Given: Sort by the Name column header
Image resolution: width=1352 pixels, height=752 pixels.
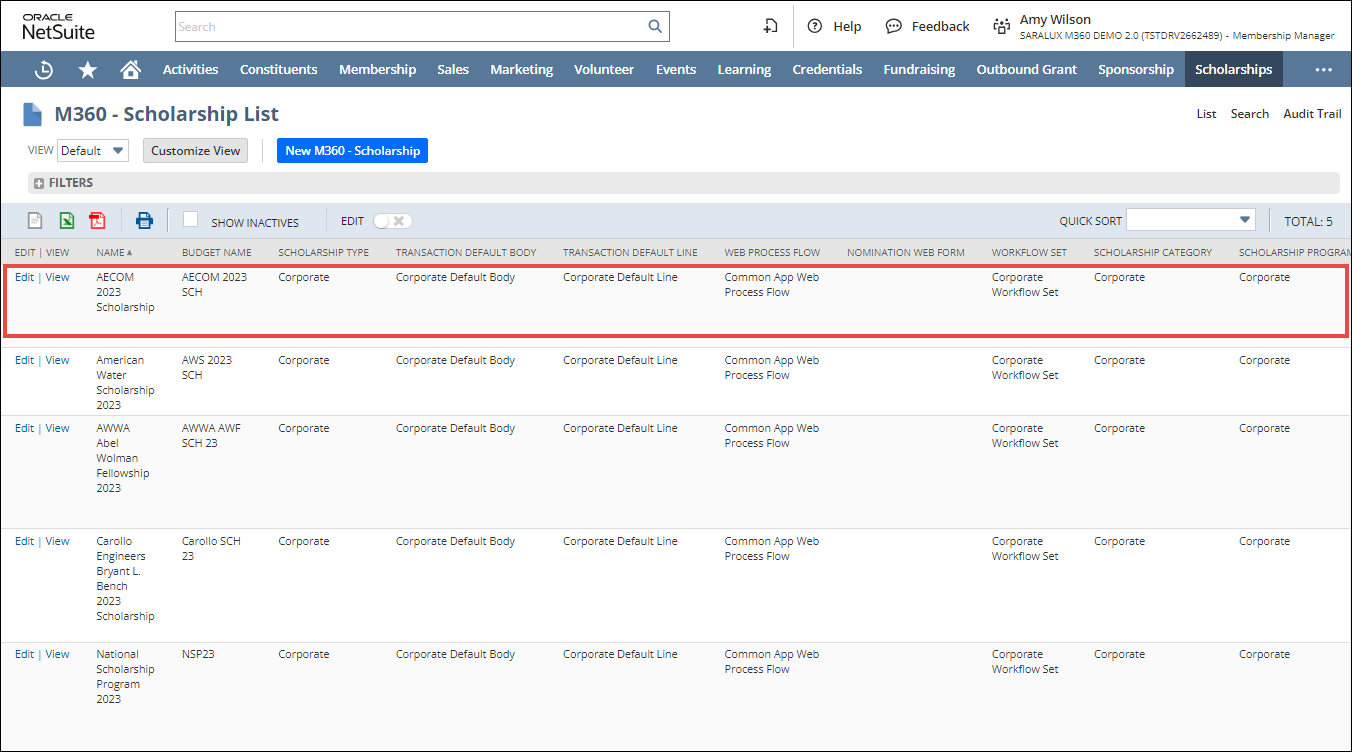Looking at the screenshot, I should (110, 252).
